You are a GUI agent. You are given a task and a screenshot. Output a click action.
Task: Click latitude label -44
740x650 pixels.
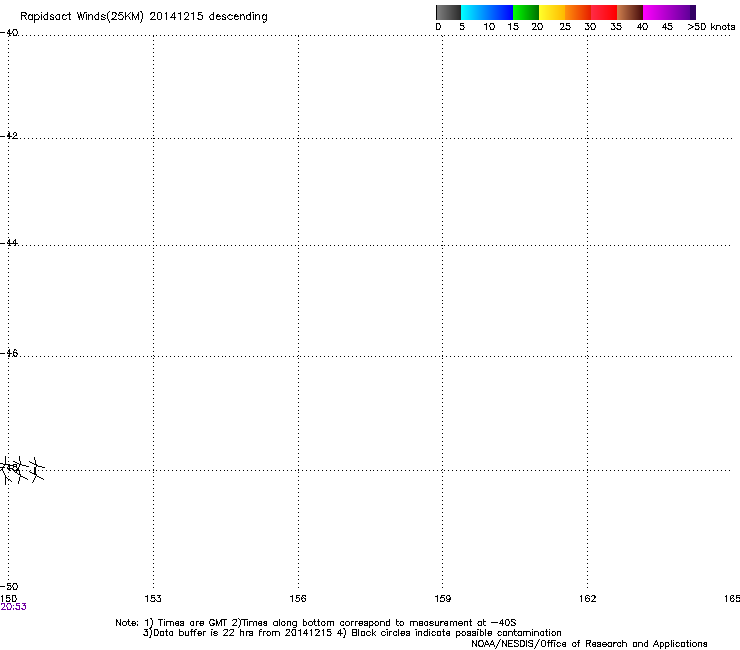point(9,243)
